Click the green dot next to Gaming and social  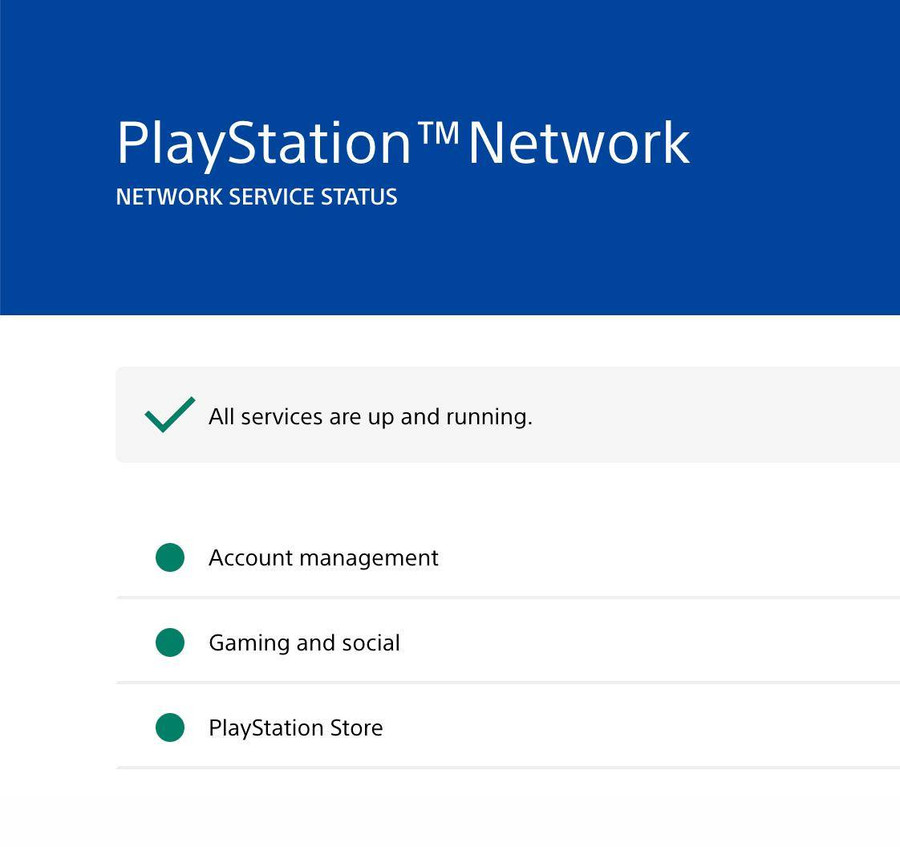click(x=169, y=642)
